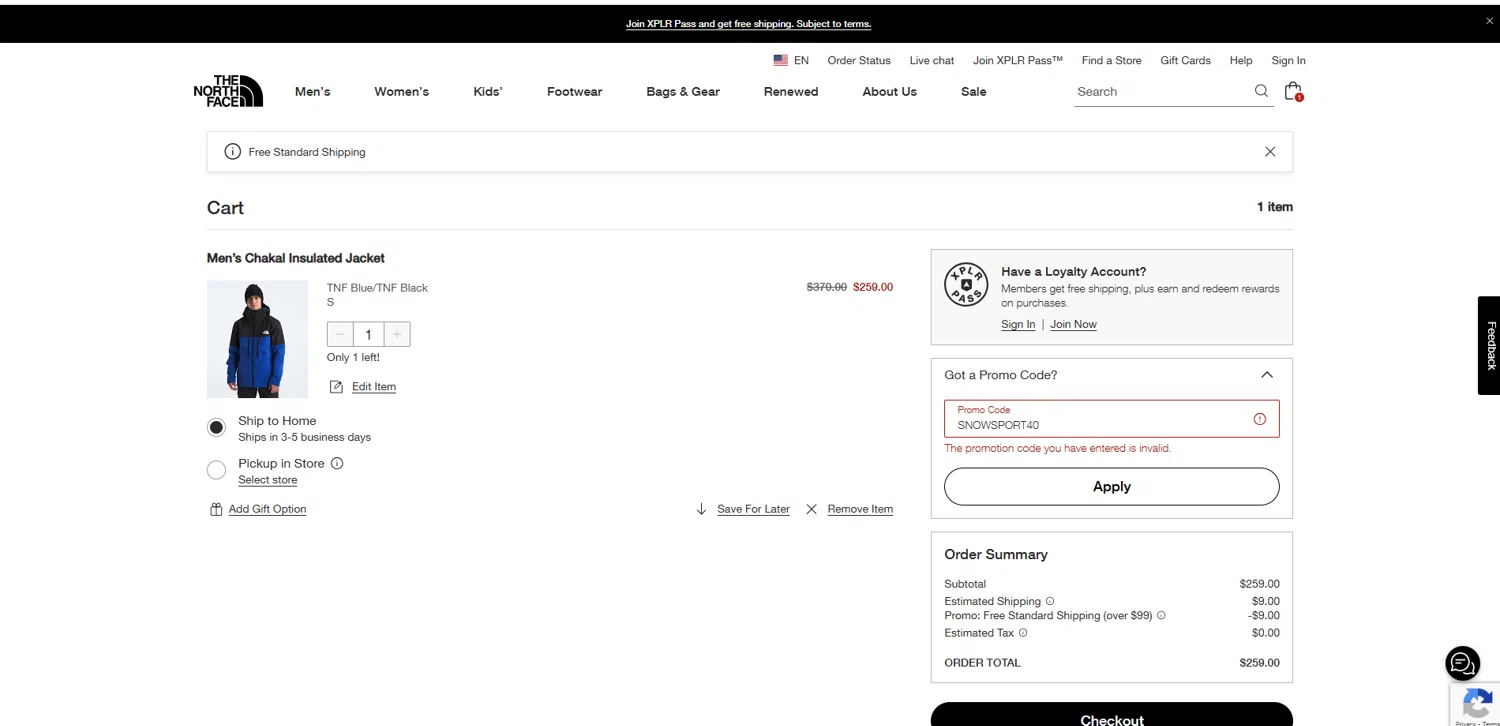1500x726 pixels.
Task: Click the Find a Store link
Action: click(x=1111, y=60)
